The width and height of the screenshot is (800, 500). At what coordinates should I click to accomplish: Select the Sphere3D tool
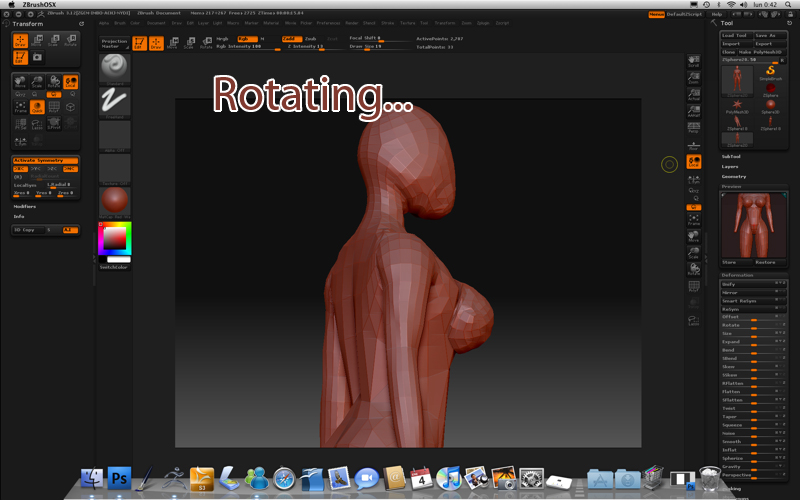(x=770, y=106)
